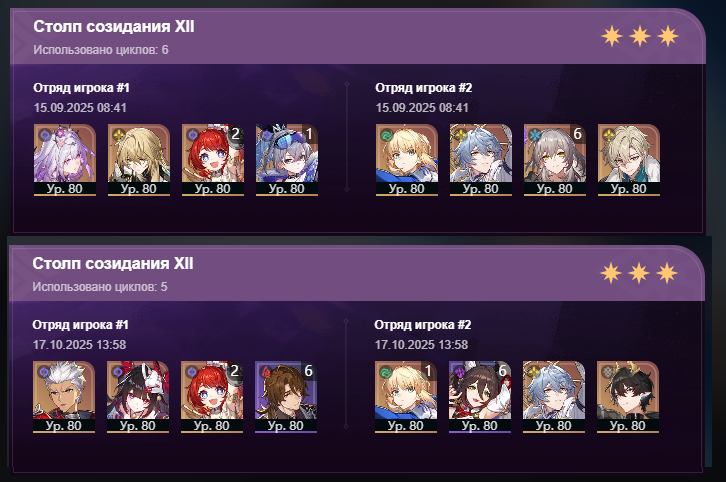Select the gray-haired ice Trailblazer portrait with badge 6

[x=555, y=160]
